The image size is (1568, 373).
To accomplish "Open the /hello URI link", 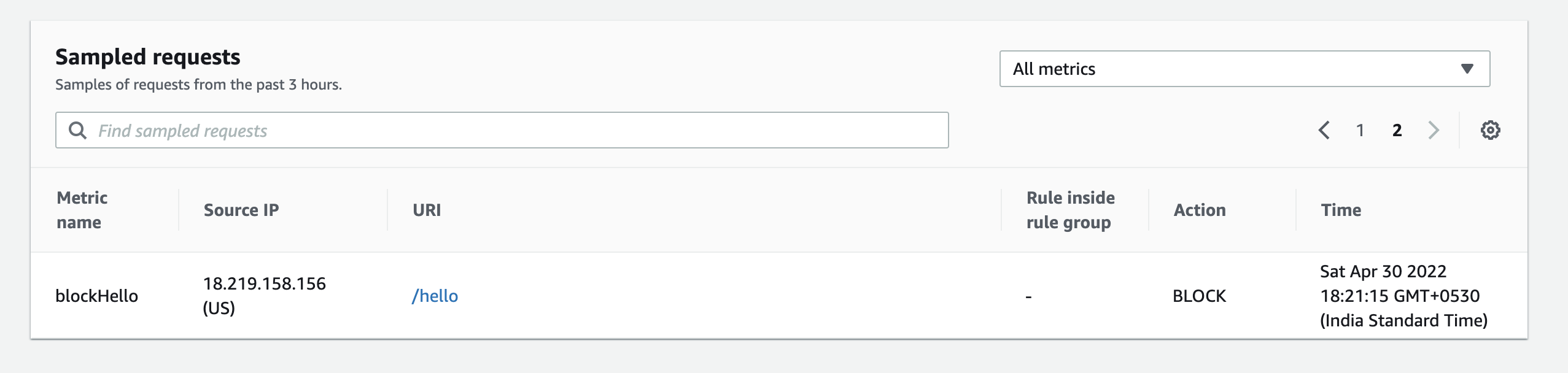I will pos(436,296).
